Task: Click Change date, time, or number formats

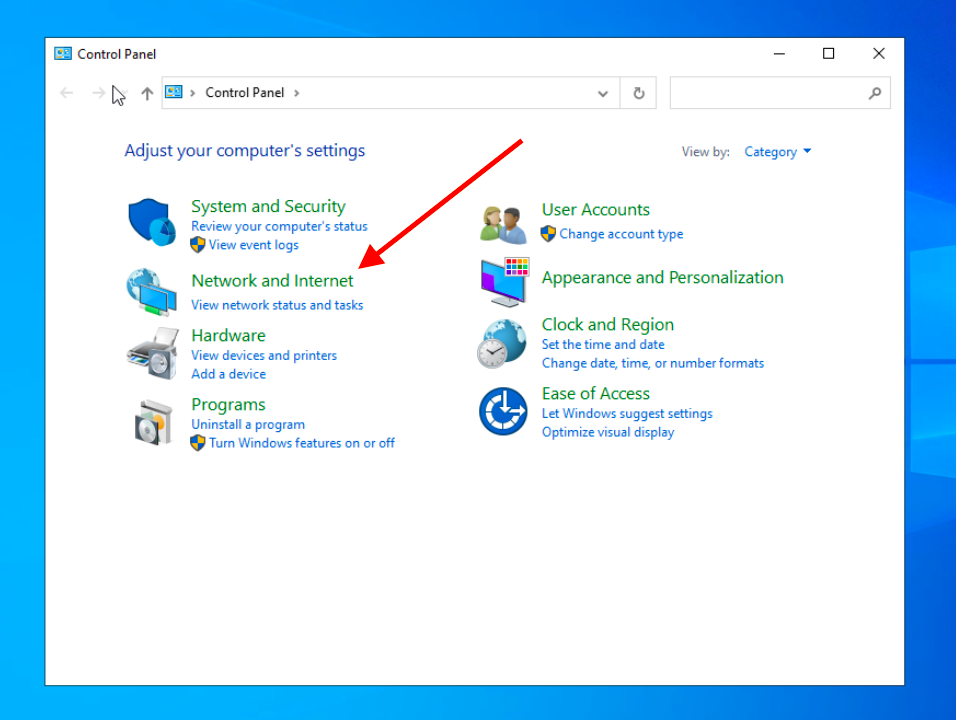Action: 652,363
